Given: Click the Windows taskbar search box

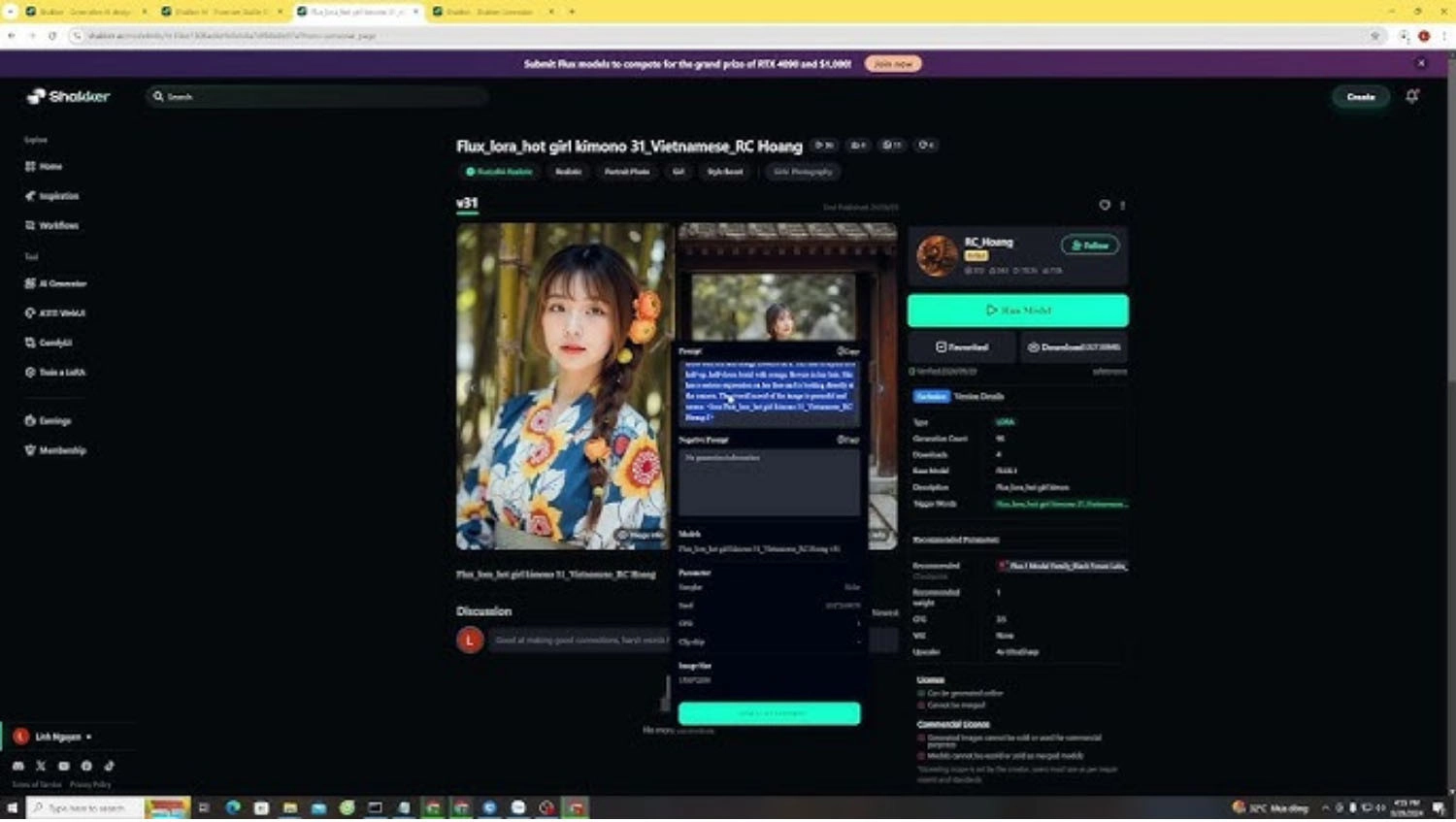Looking at the screenshot, I should [85, 807].
